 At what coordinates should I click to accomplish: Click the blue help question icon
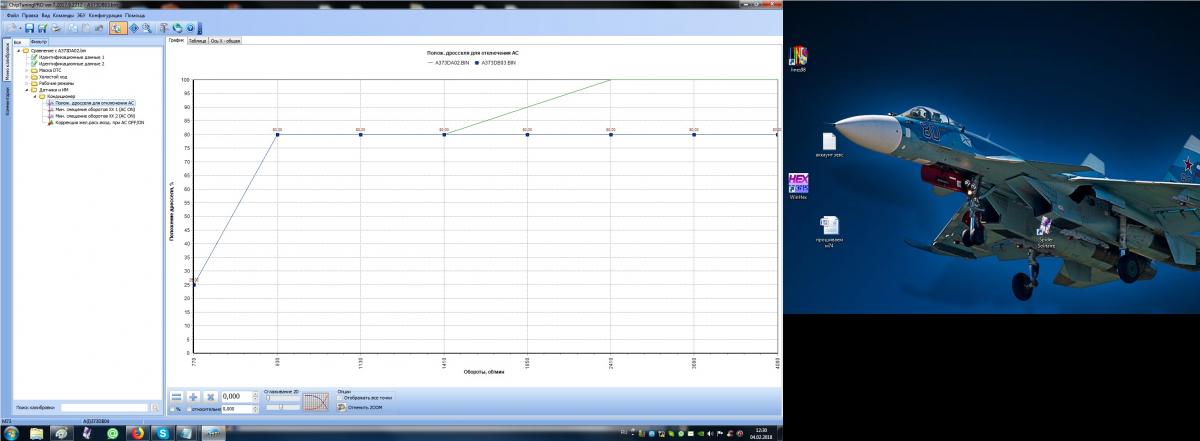(190, 28)
